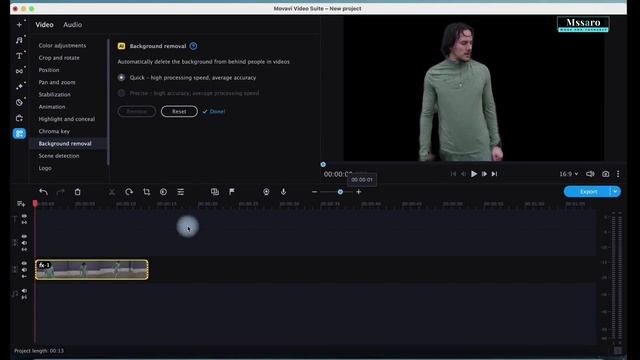Click the add track icon
This screenshot has width=640, height=360.
(x=21, y=204)
